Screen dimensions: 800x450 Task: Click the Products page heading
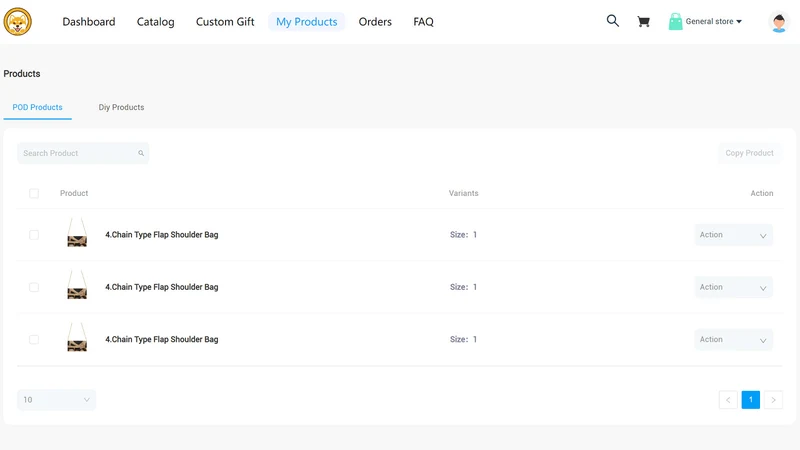click(22, 73)
